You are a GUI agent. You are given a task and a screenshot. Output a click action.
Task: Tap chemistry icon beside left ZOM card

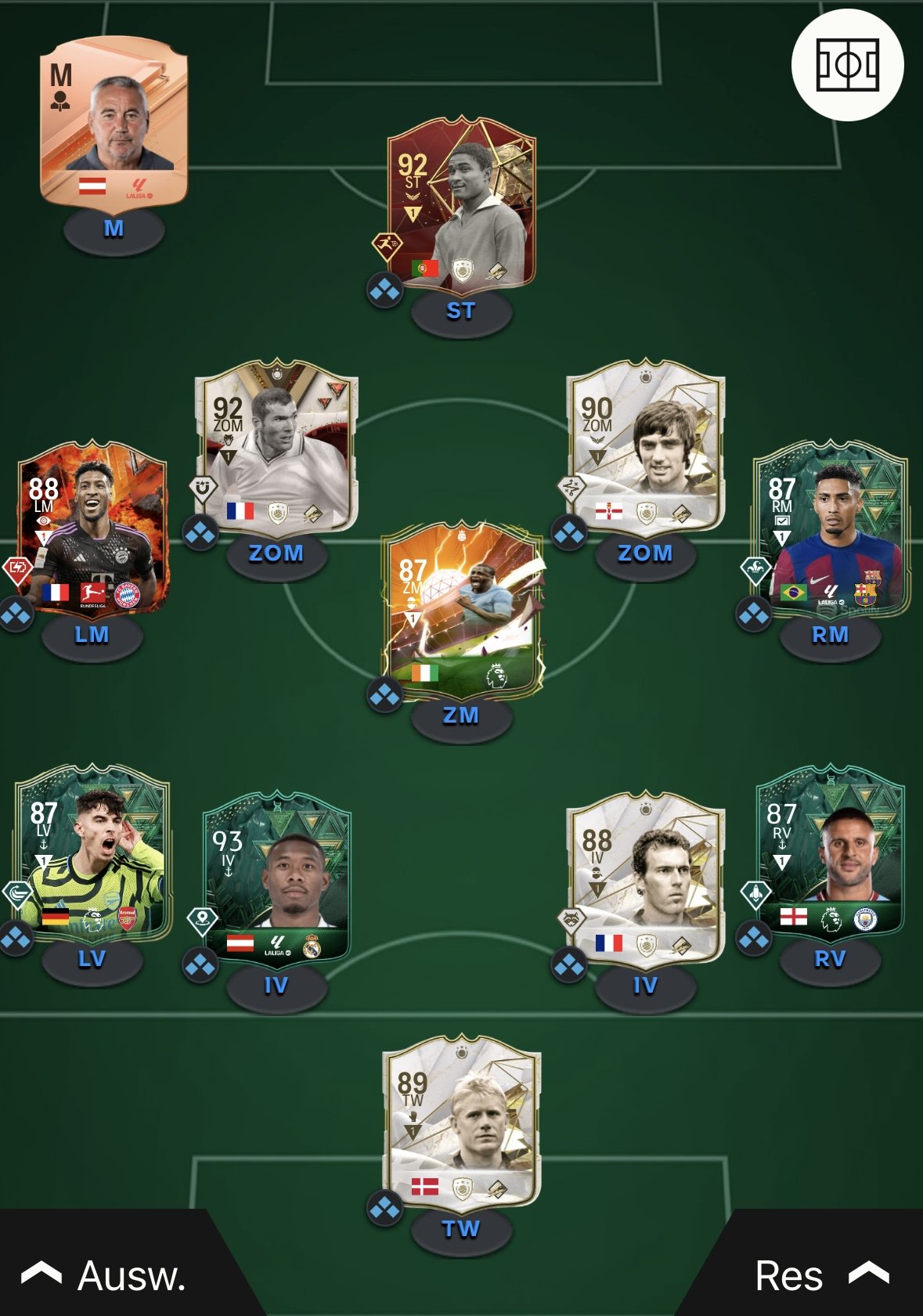tap(200, 532)
